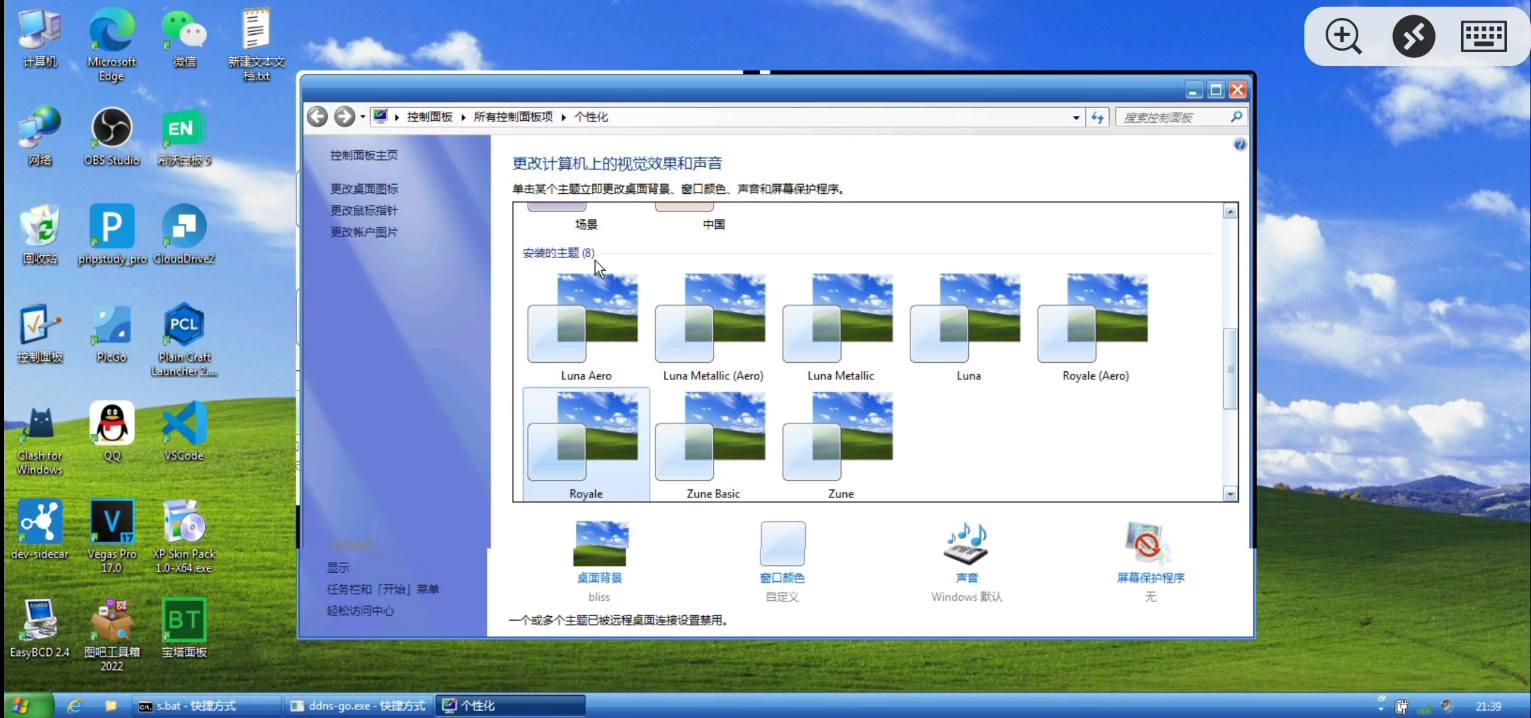Open 更改桌面图标 link
The height and width of the screenshot is (718, 1531).
[364, 189]
